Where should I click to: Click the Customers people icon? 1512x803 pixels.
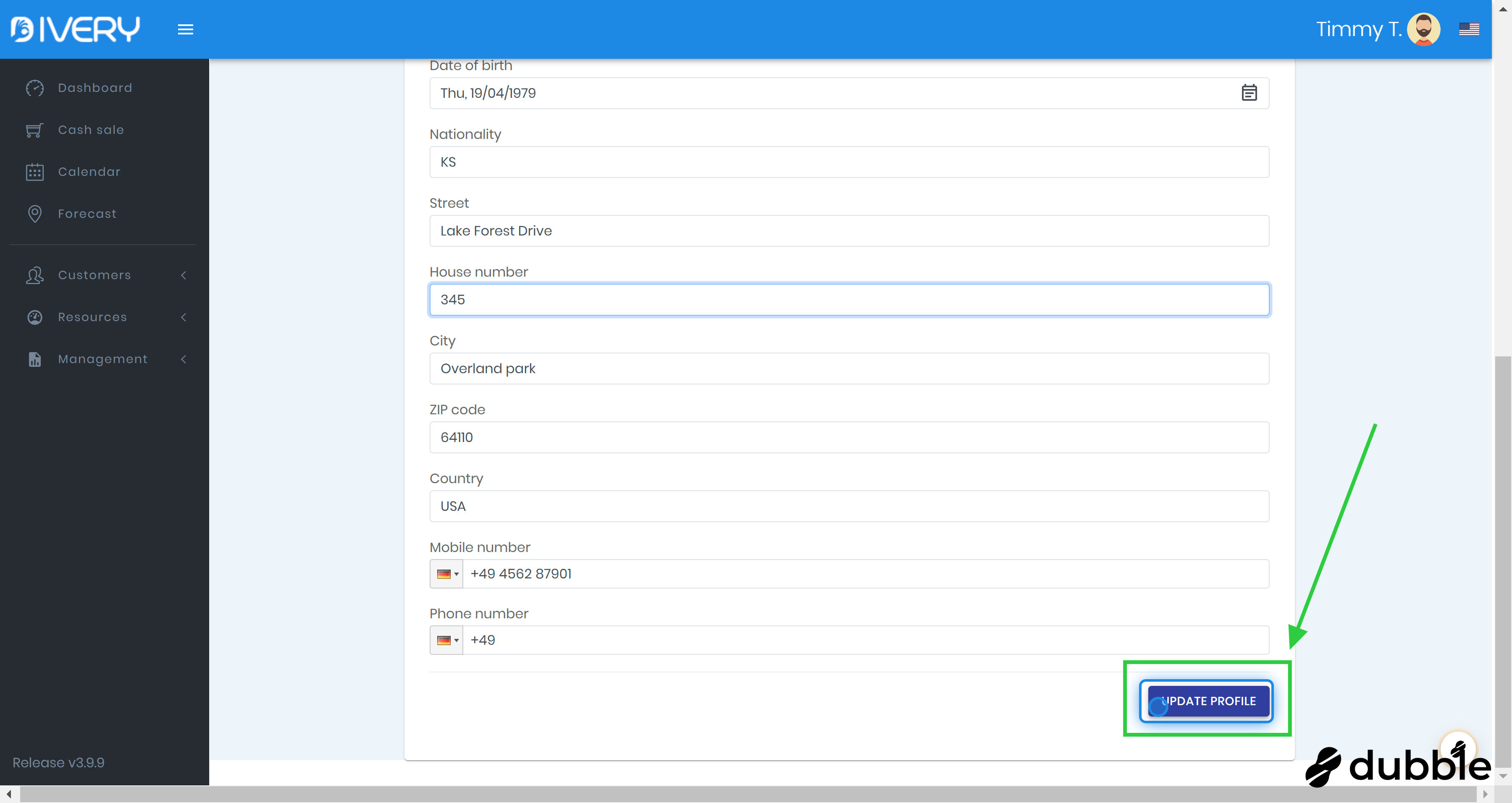click(34, 275)
